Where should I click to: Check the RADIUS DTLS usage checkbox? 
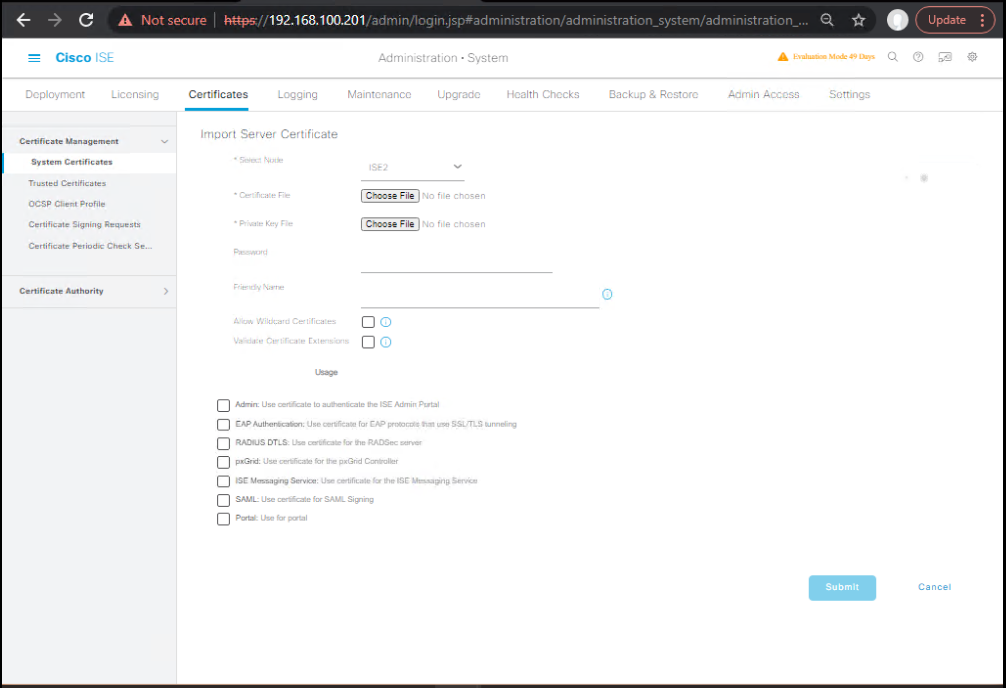point(223,443)
